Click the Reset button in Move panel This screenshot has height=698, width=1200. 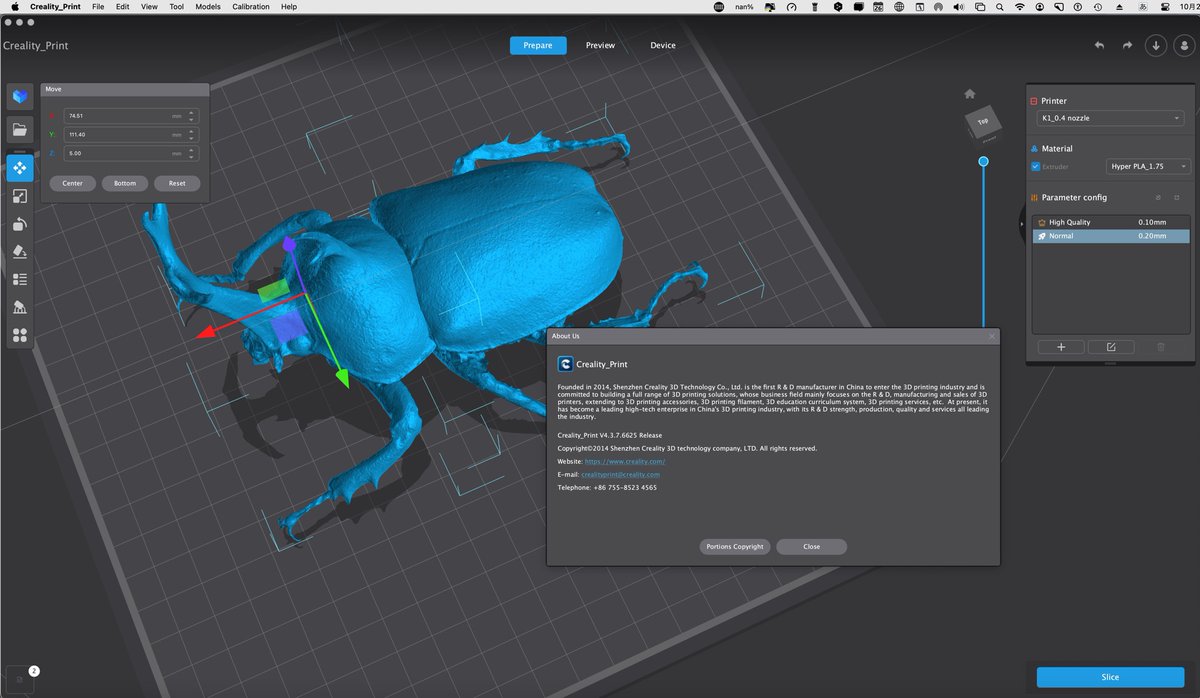tap(177, 183)
